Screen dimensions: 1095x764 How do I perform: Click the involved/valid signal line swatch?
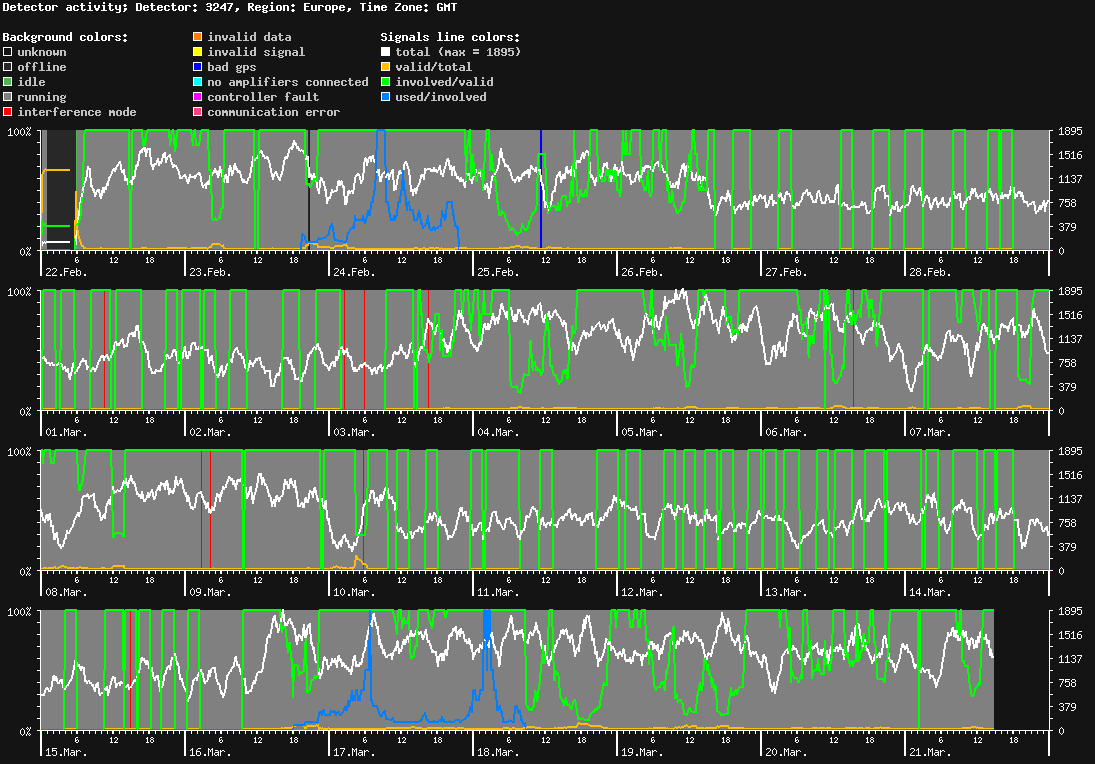[x=386, y=82]
